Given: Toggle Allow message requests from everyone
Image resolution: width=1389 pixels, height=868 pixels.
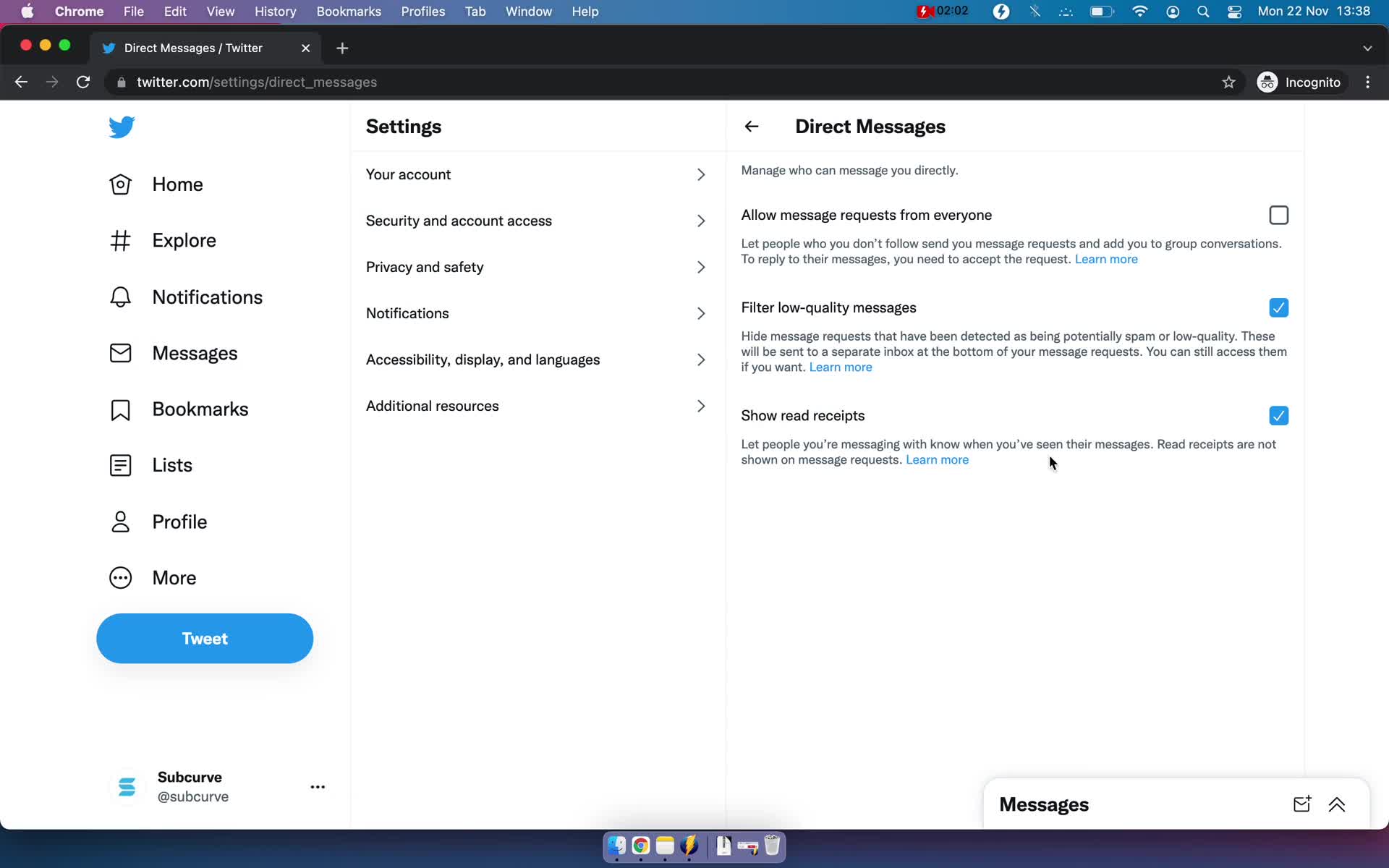Looking at the screenshot, I should (1278, 215).
